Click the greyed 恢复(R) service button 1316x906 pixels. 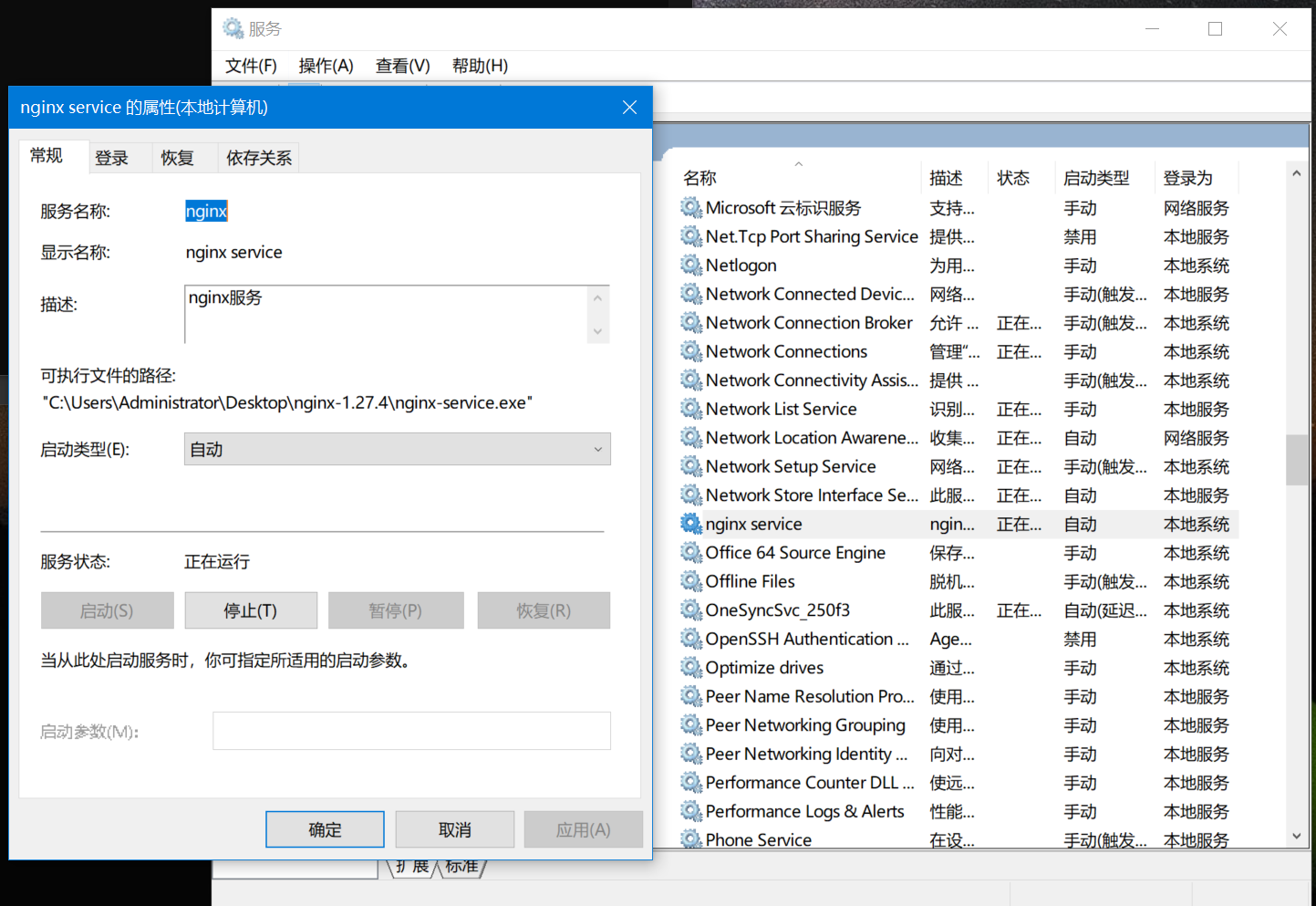click(x=544, y=610)
